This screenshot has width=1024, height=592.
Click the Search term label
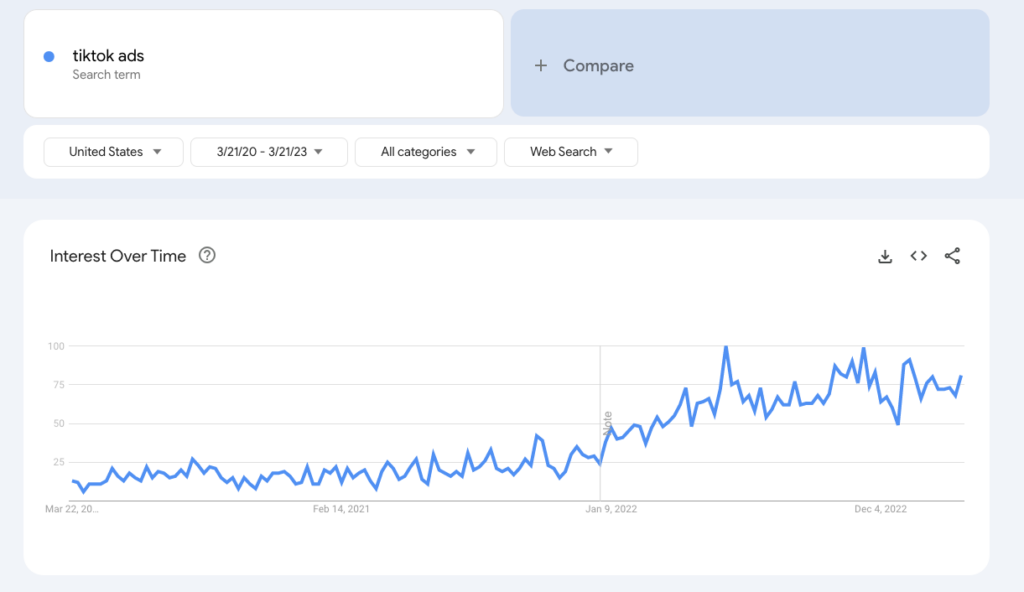pos(106,74)
